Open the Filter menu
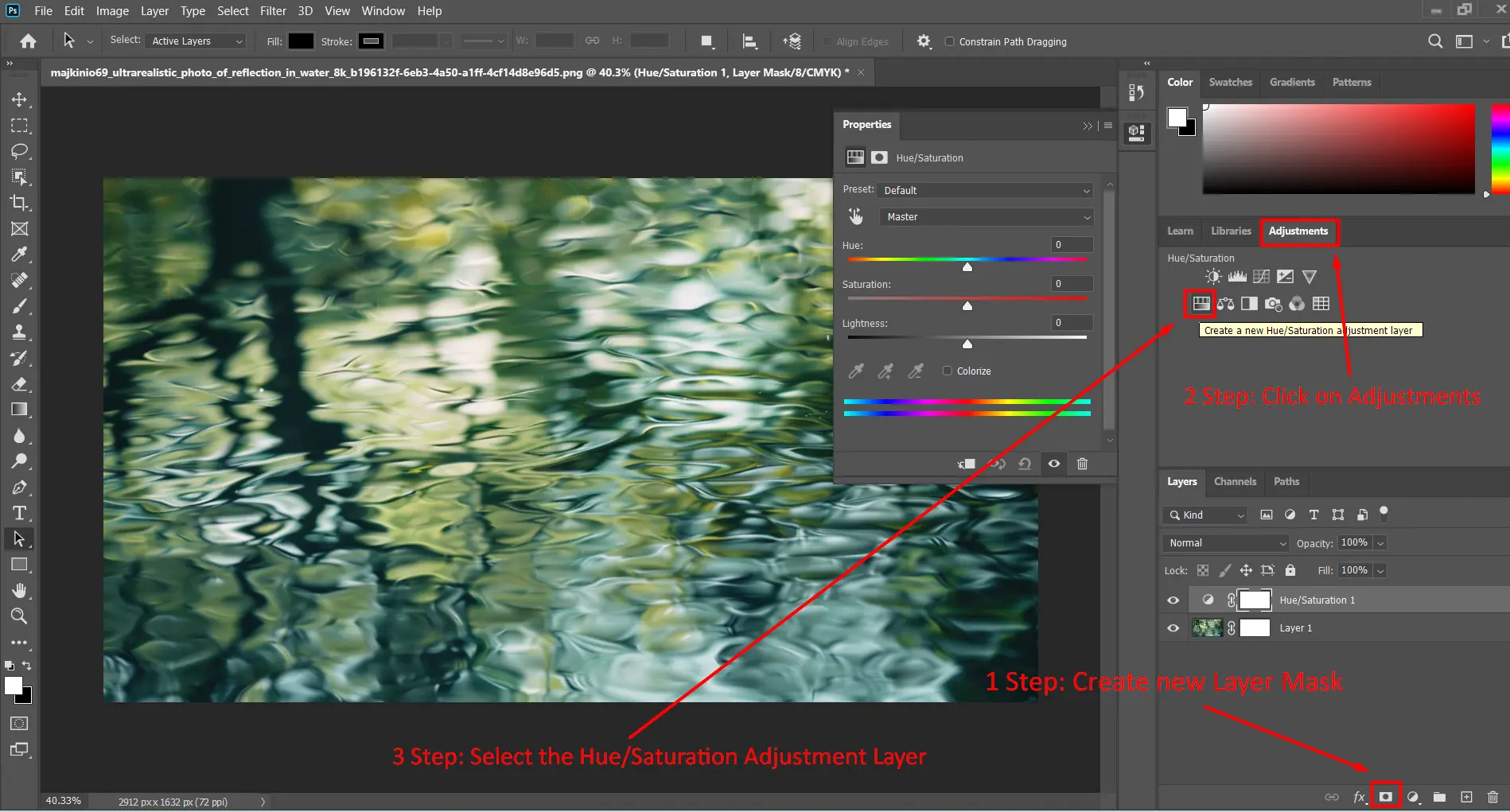 [273, 11]
